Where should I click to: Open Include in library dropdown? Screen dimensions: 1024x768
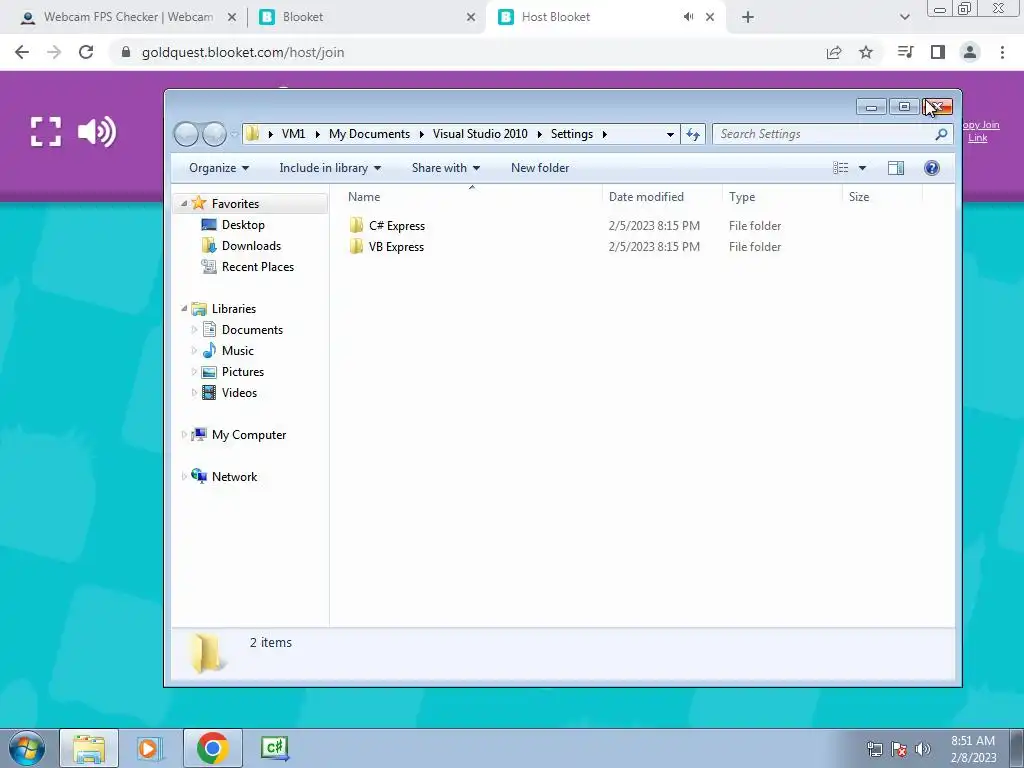coord(330,168)
